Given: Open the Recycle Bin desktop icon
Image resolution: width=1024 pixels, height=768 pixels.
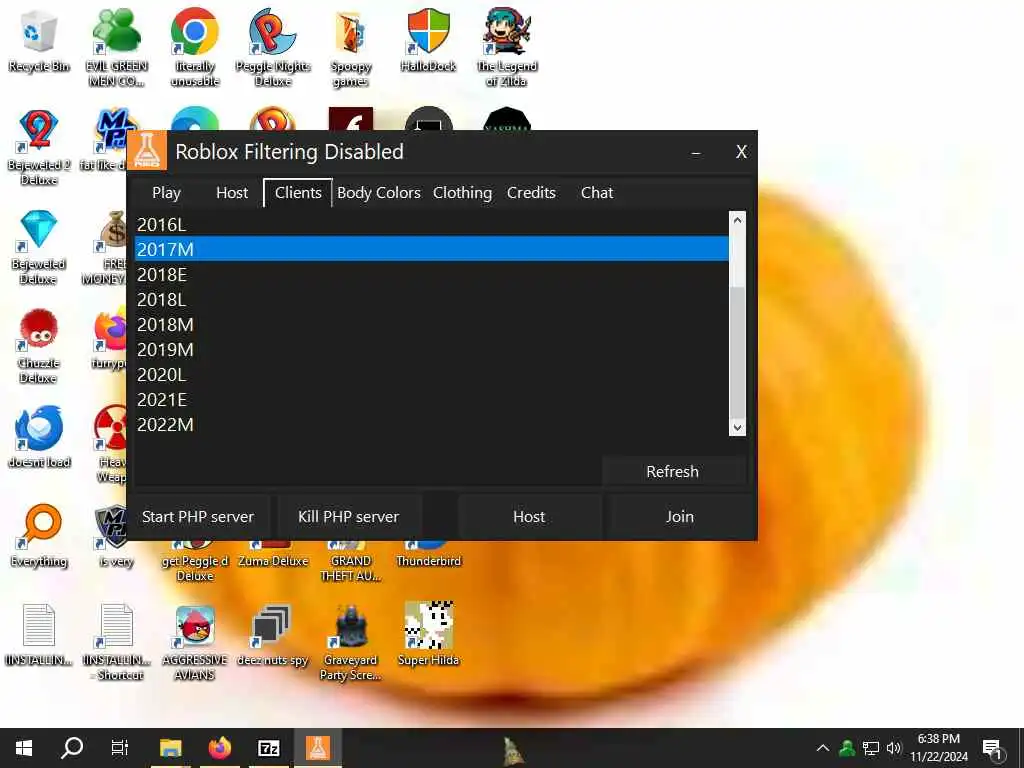Looking at the screenshot, I should [x=39, y=40].
